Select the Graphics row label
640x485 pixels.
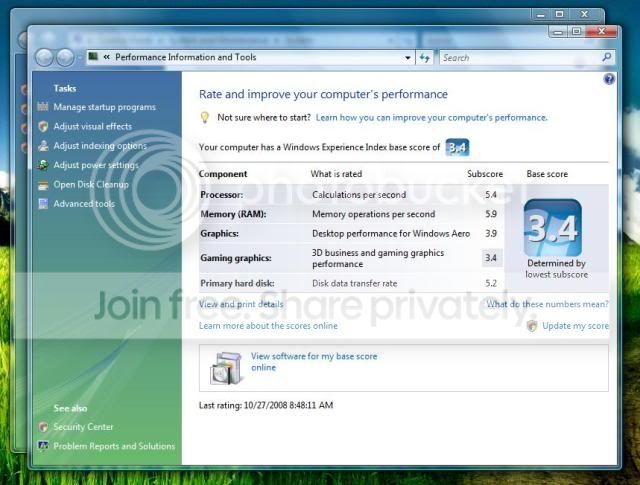coord(220,234)
